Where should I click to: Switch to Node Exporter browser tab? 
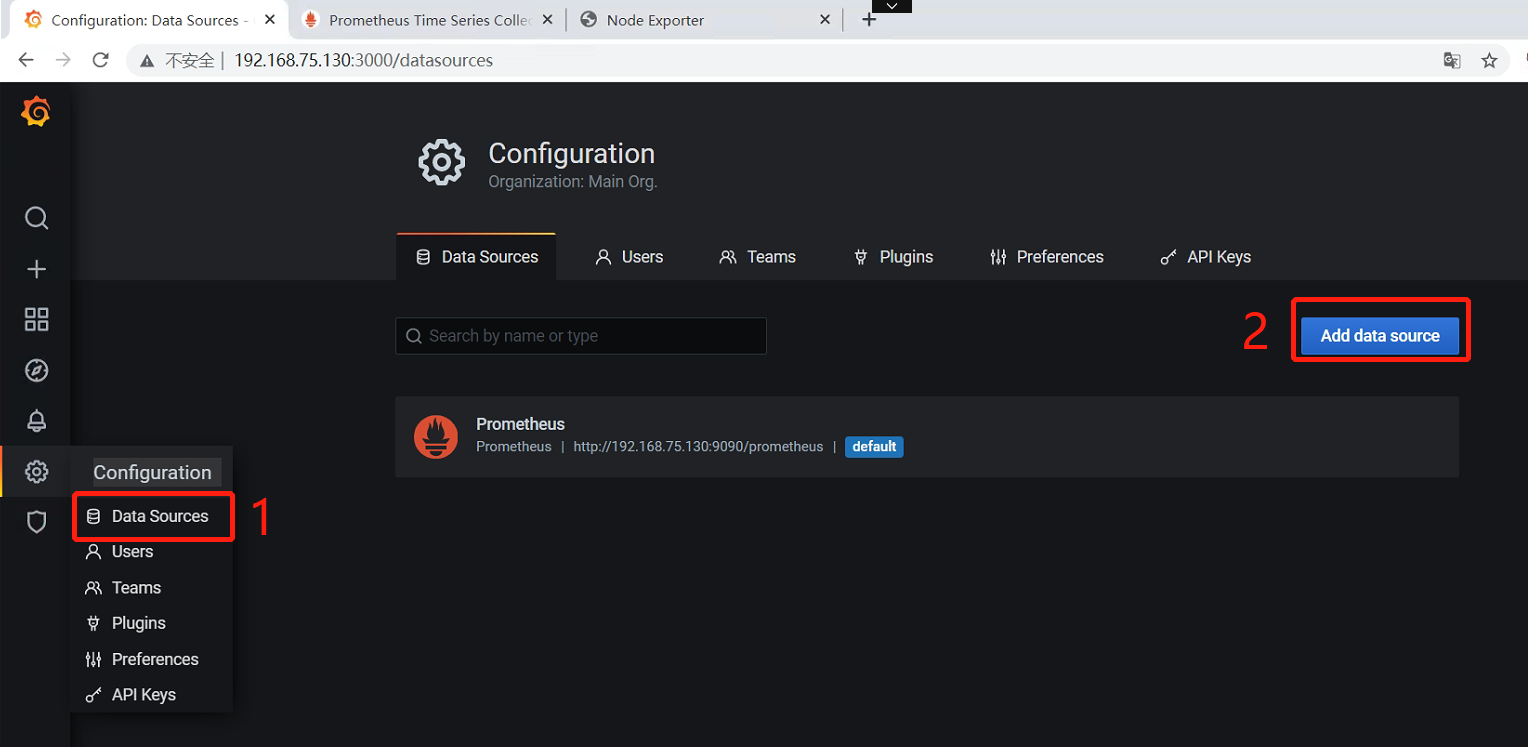[704, 20]
